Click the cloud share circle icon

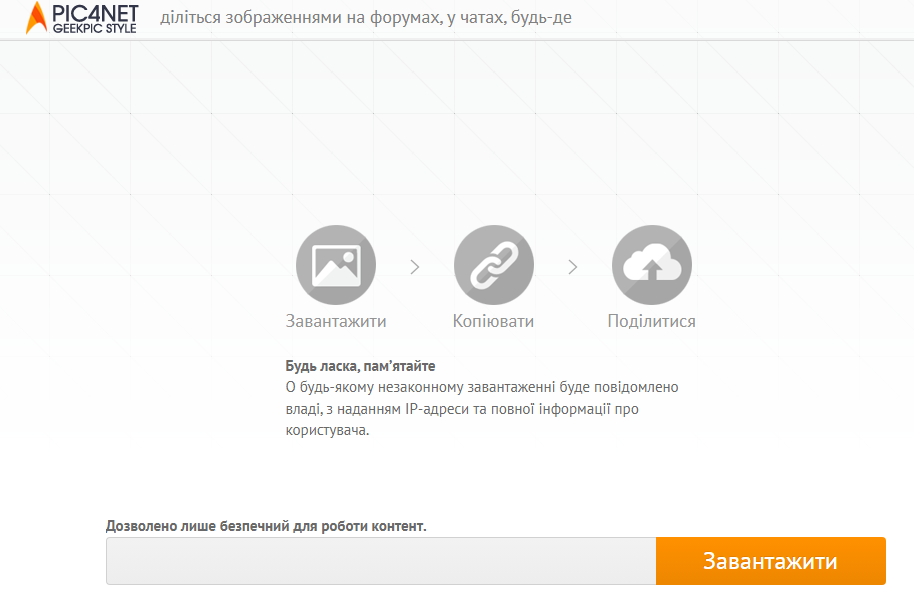click(652, 265)
